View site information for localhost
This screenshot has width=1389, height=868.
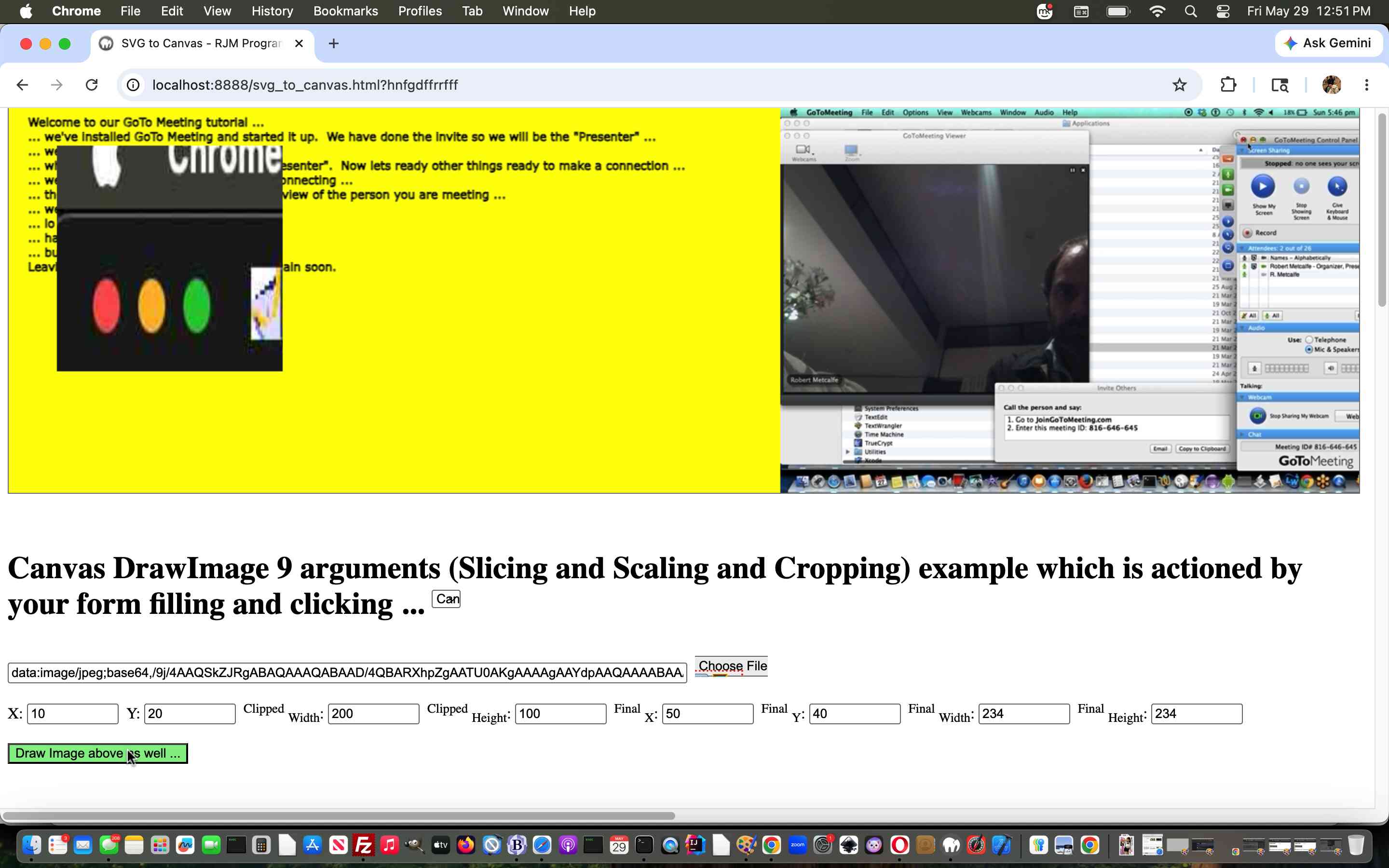(x=133, y=85)
